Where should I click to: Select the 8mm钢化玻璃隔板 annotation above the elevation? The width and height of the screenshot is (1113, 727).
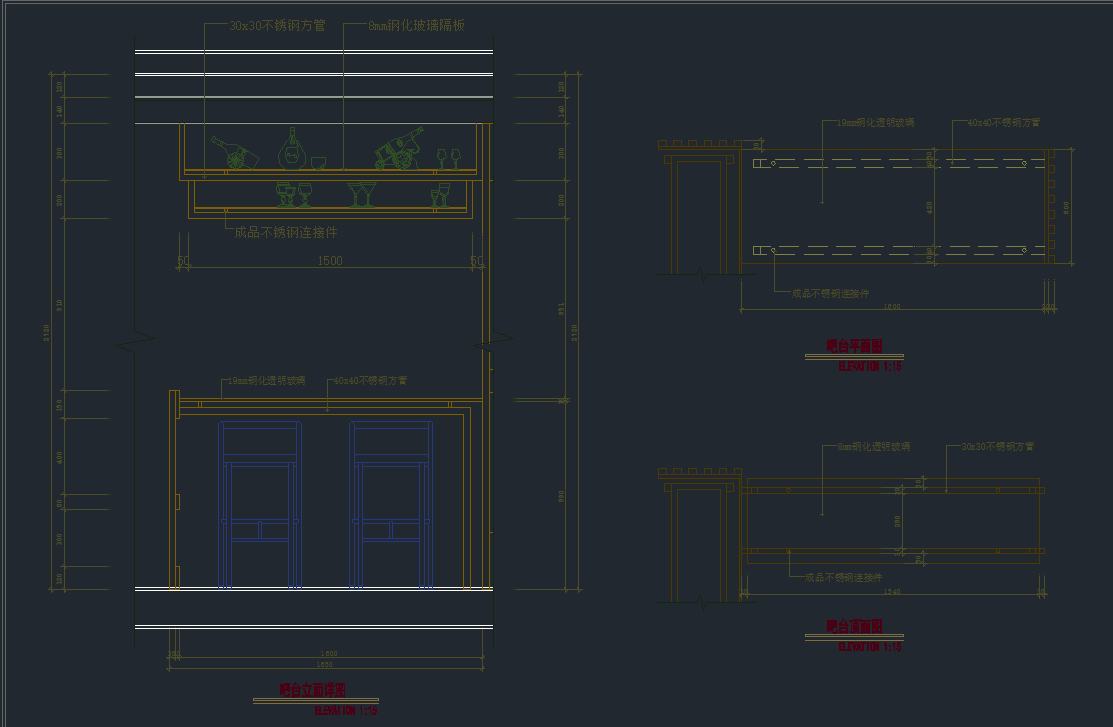[x=416, y=26]
